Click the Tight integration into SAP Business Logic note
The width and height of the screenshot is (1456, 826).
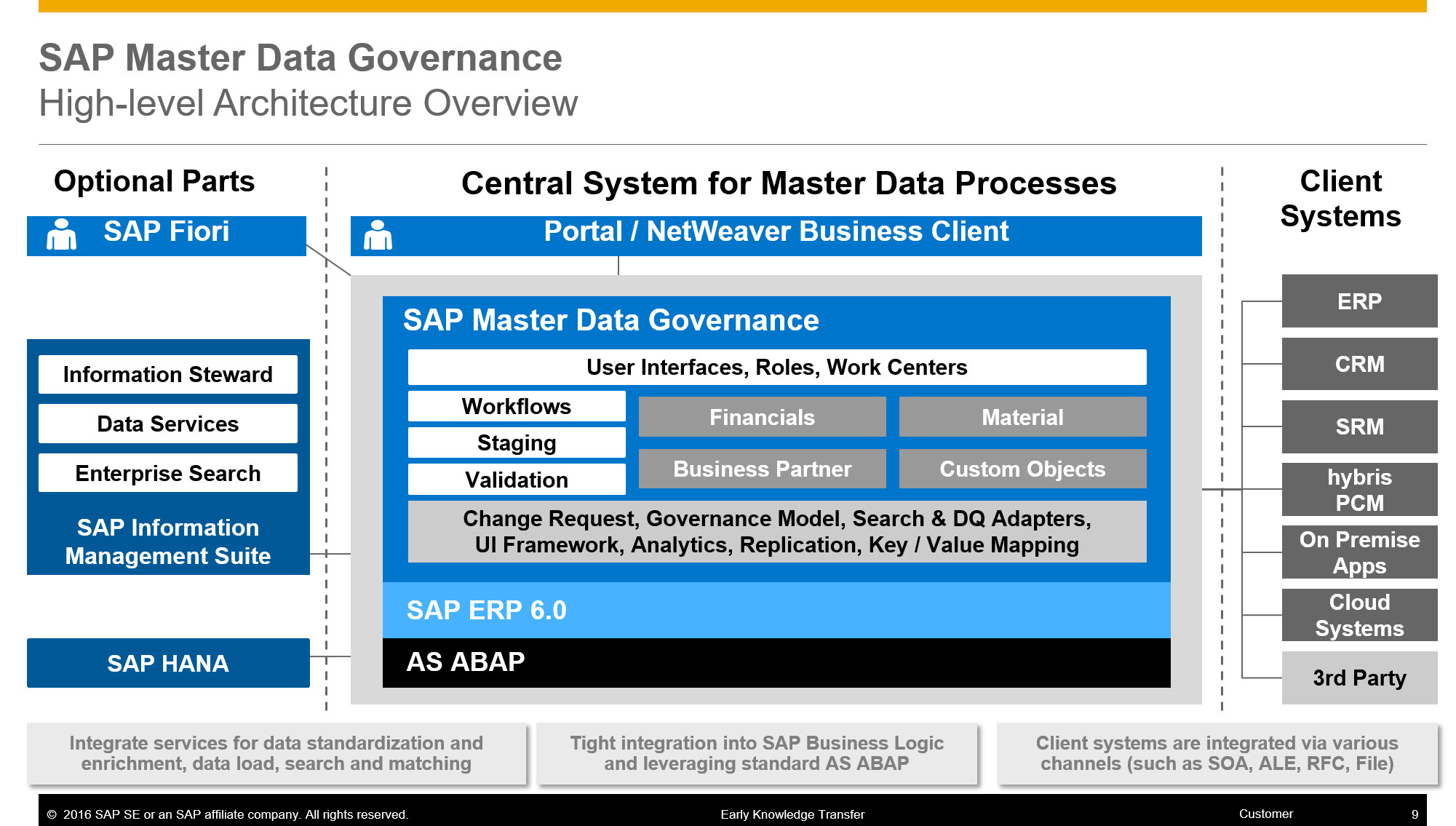click(x=757, y=753)
